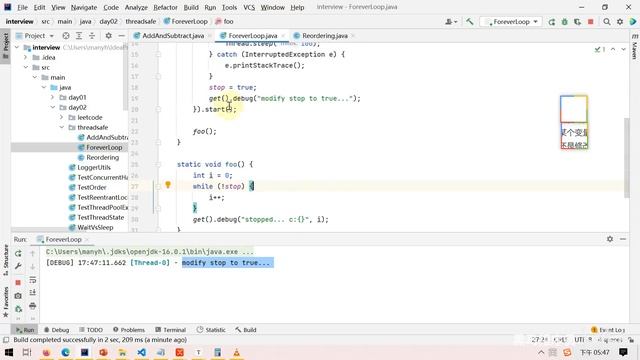Viewport: 640px width, 360px height.
Task: Expand the .idea folder
Action: [26, 58]
